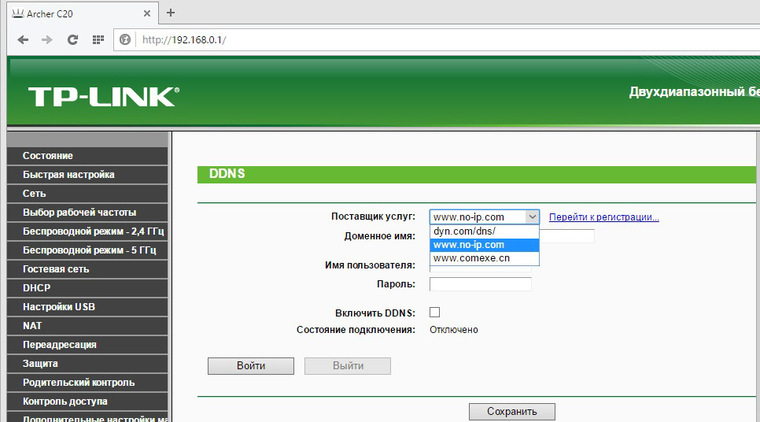Click the Выйти button
Screen dimensions: 760x422
click(348, 366)
